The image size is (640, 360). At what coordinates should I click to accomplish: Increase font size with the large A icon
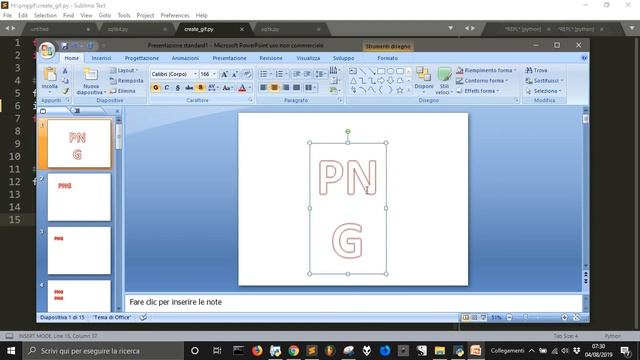(x=224, y=74)
